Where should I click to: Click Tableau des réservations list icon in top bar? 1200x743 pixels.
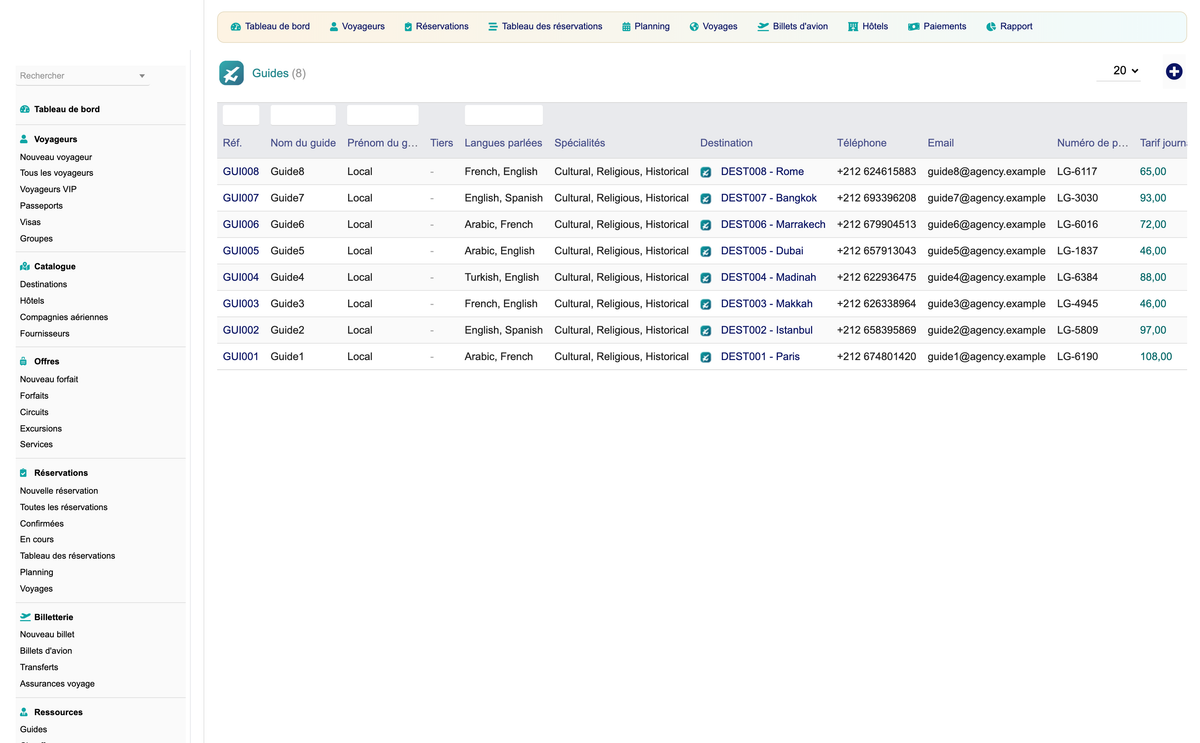493,27
